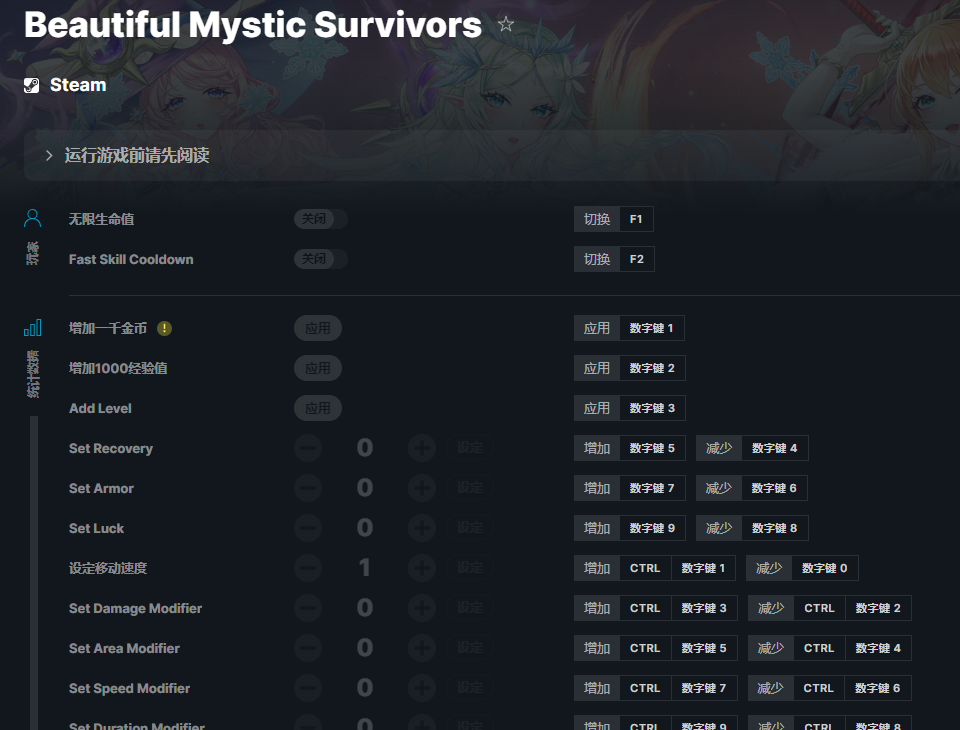The image size is (960, 730).
Task: Decrease Set Speed Modifier with minus icon
Action: click(x=308, y=688)
